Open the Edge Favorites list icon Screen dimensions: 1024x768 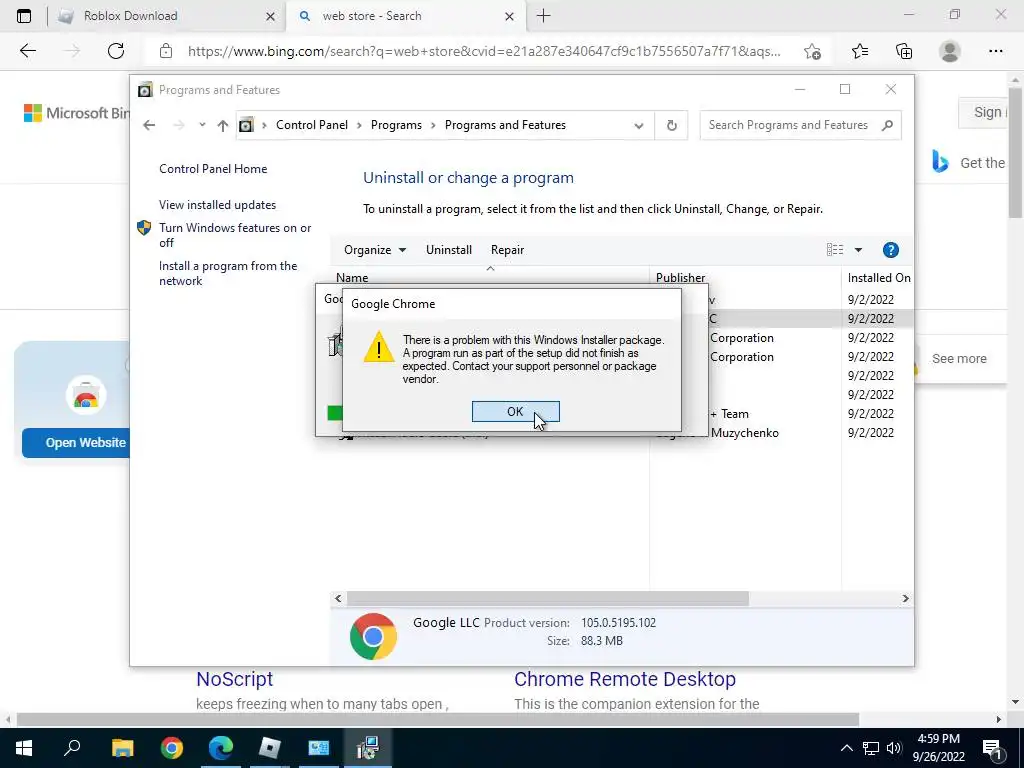point(860,51)
